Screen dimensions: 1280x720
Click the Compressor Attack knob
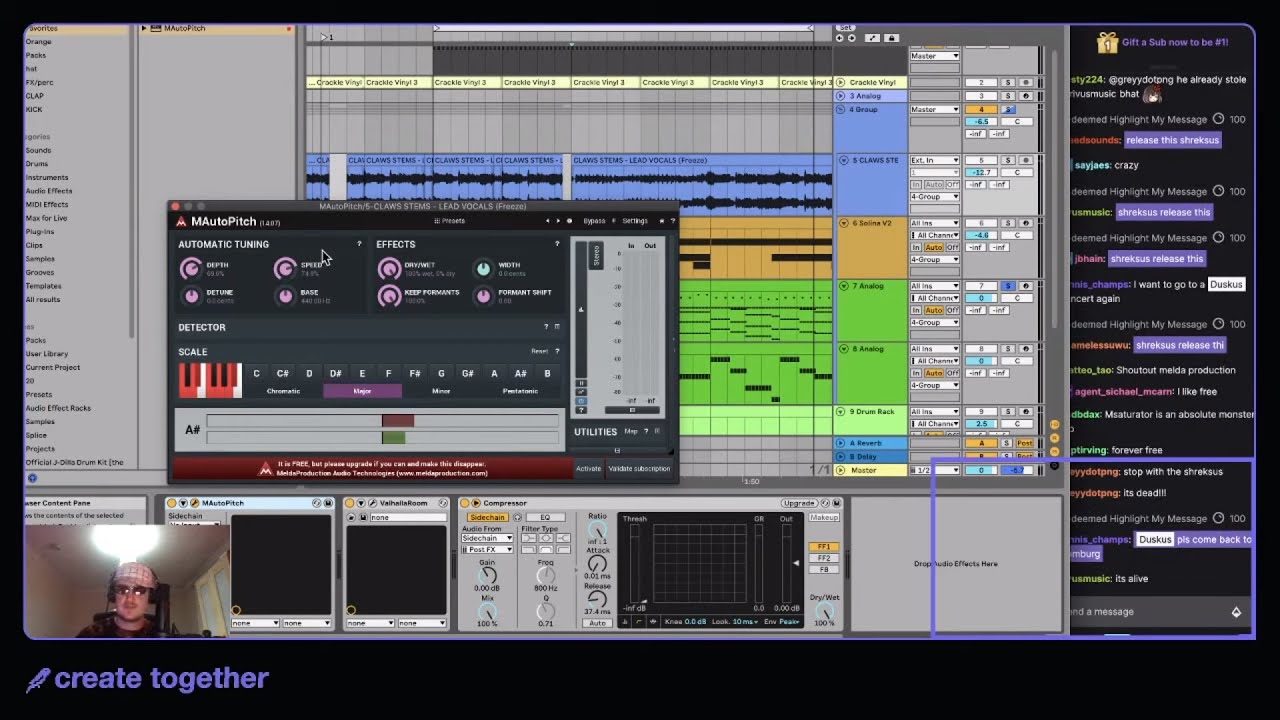point(597,564)
